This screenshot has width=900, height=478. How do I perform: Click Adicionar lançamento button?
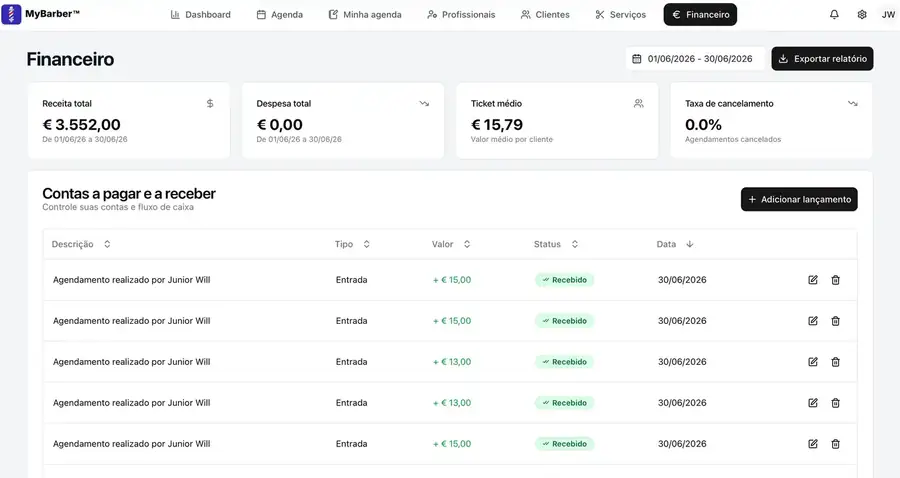point(799,199)
